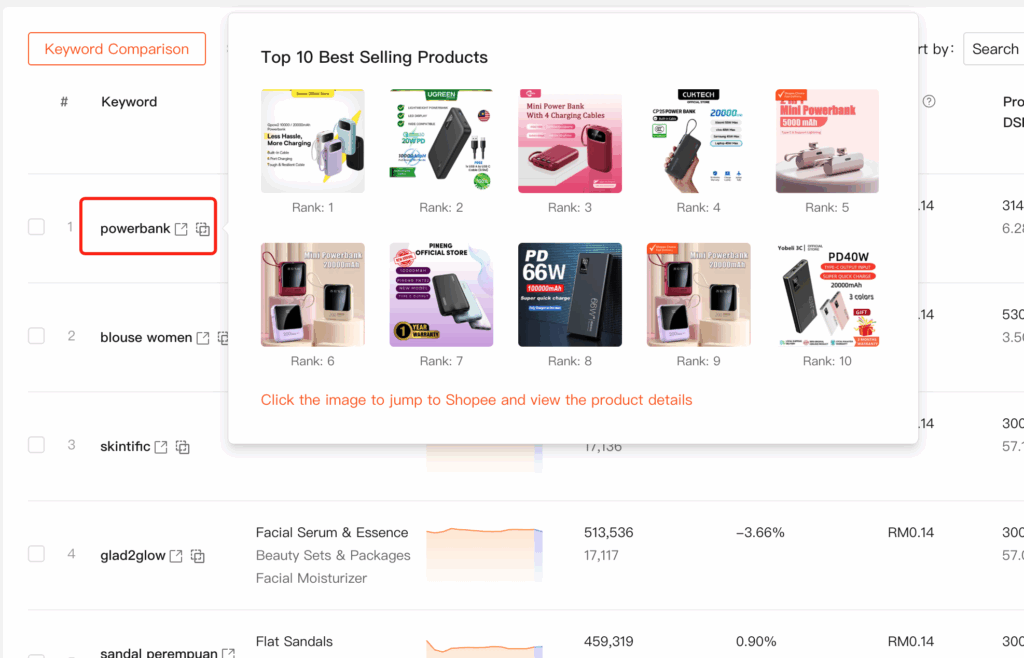Screen dimensions: 1024x658
Task: Tick the powerbank row checkbox
Action: click(x=37, y=227)
